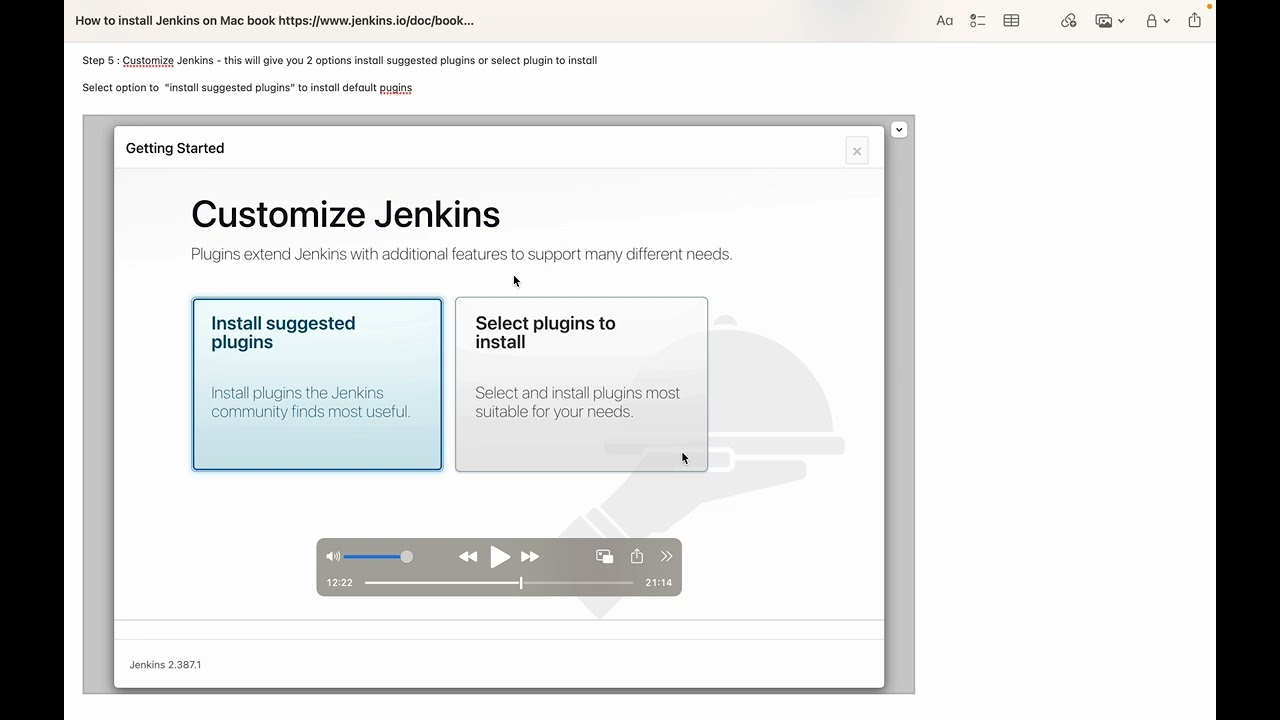Click the Plugins extend Jenkins description

(462, 254)
